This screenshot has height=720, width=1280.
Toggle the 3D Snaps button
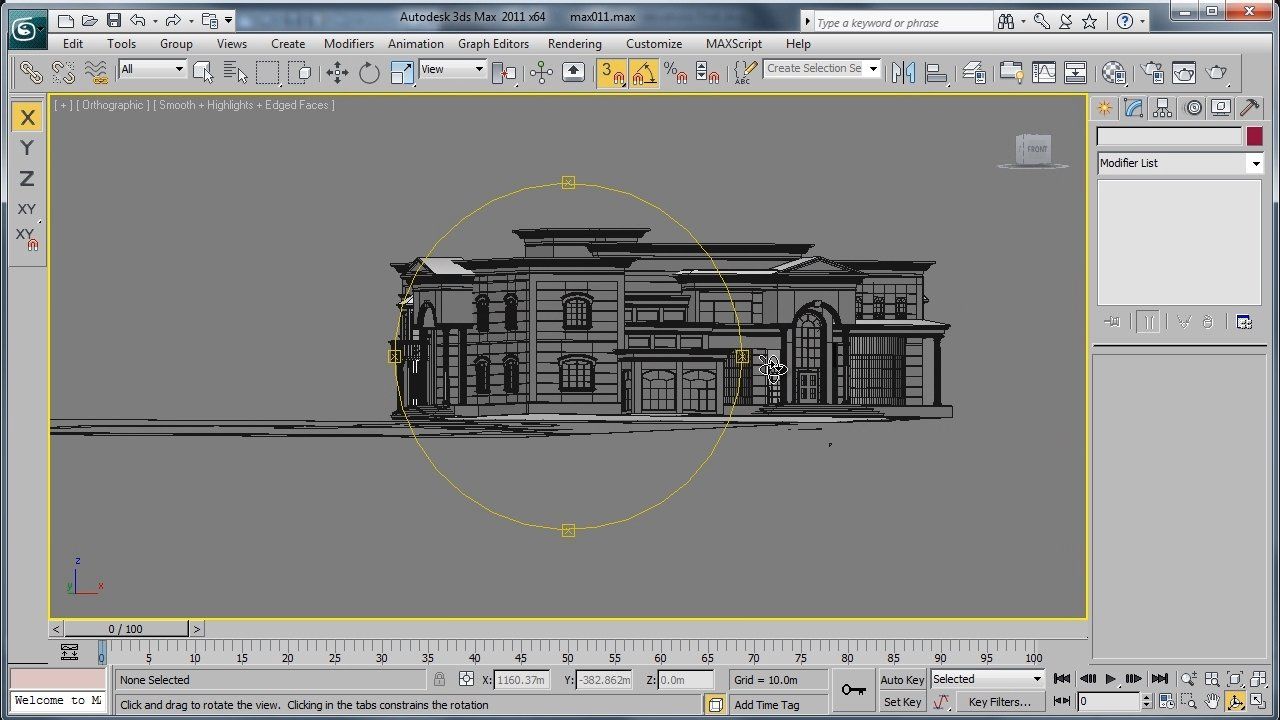pos(611,72)
